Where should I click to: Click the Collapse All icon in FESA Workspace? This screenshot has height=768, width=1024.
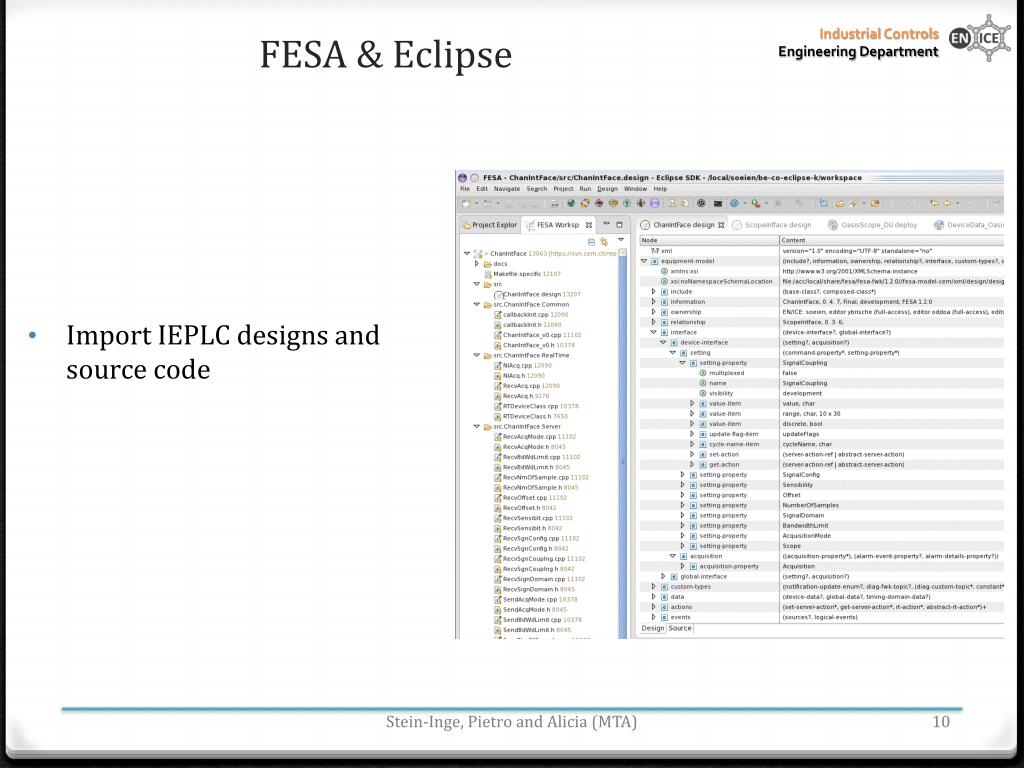pos(592,242)
